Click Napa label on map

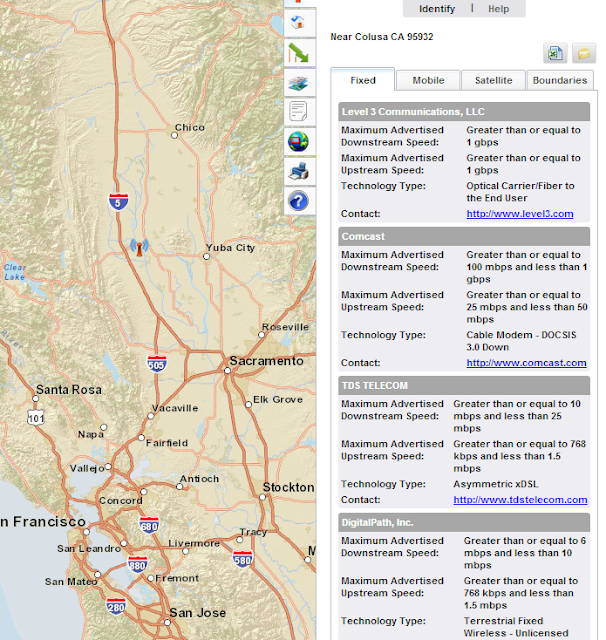[x=90, y=434]
